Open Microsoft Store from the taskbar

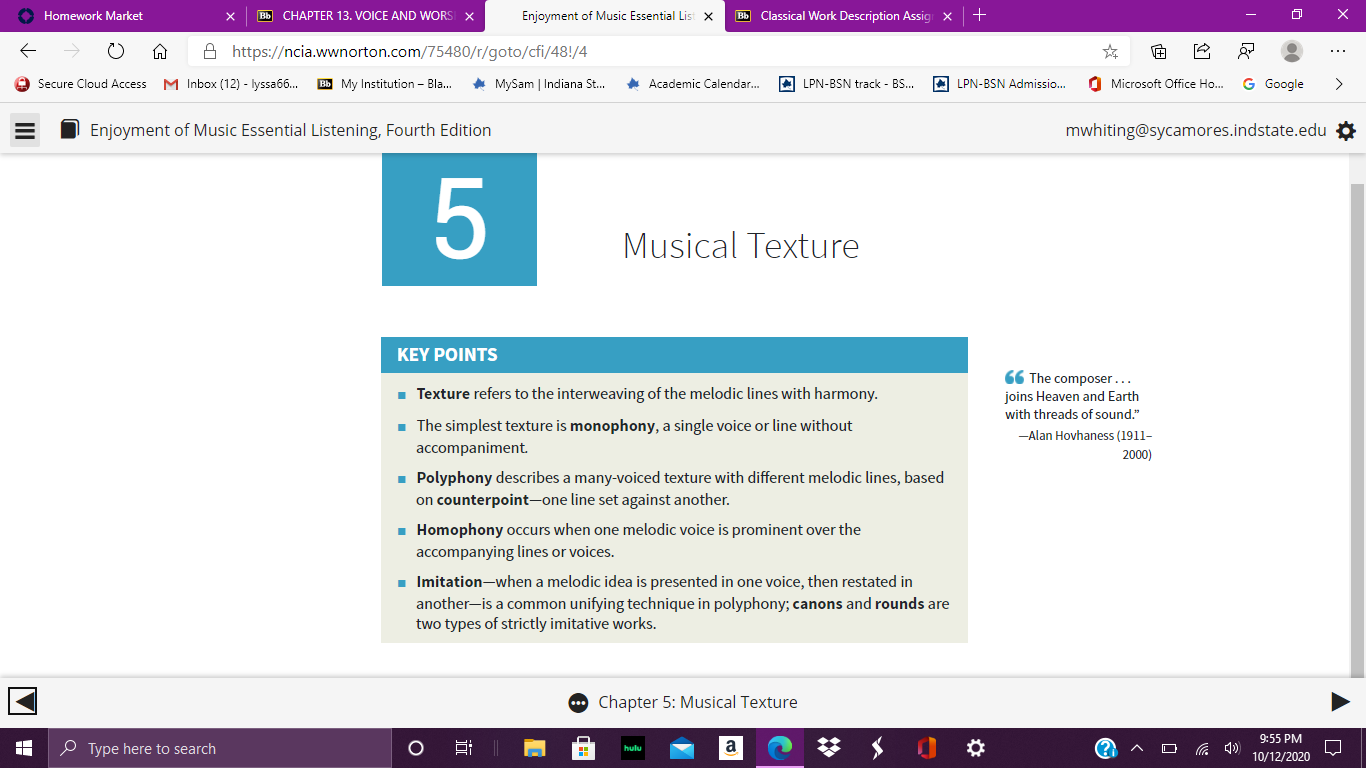(x=583, y=748)
